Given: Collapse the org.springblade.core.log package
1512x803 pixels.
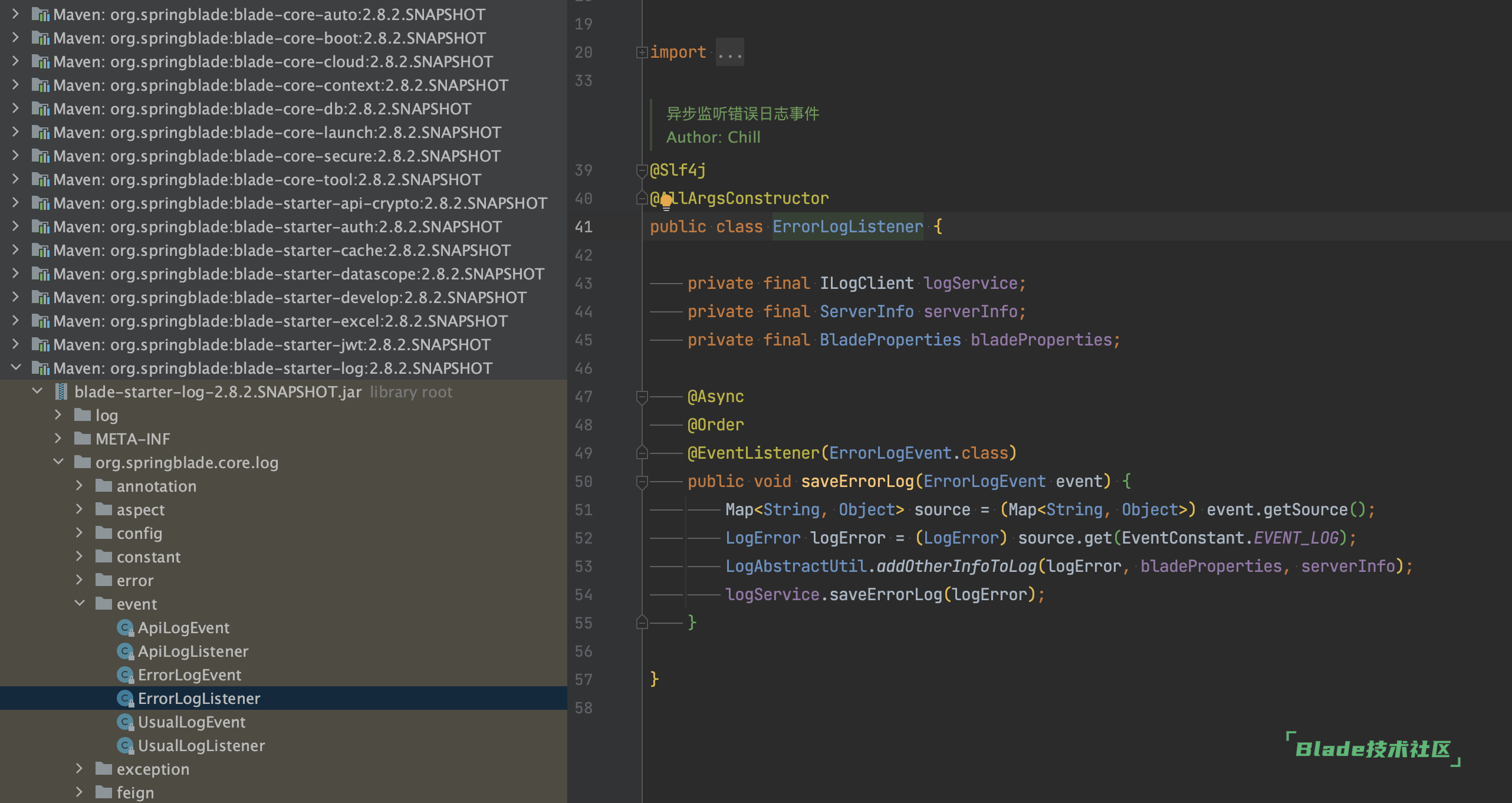Looking at the screenshot, I should pyautogui.click(x=58, y=462).
